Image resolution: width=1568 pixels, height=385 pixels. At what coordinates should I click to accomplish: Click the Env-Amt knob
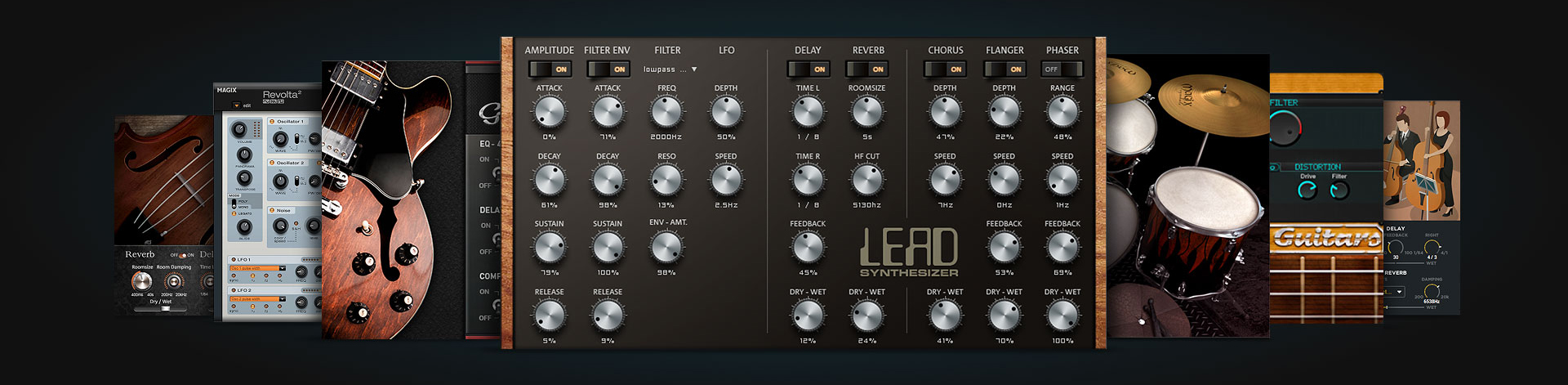point(666,247)
